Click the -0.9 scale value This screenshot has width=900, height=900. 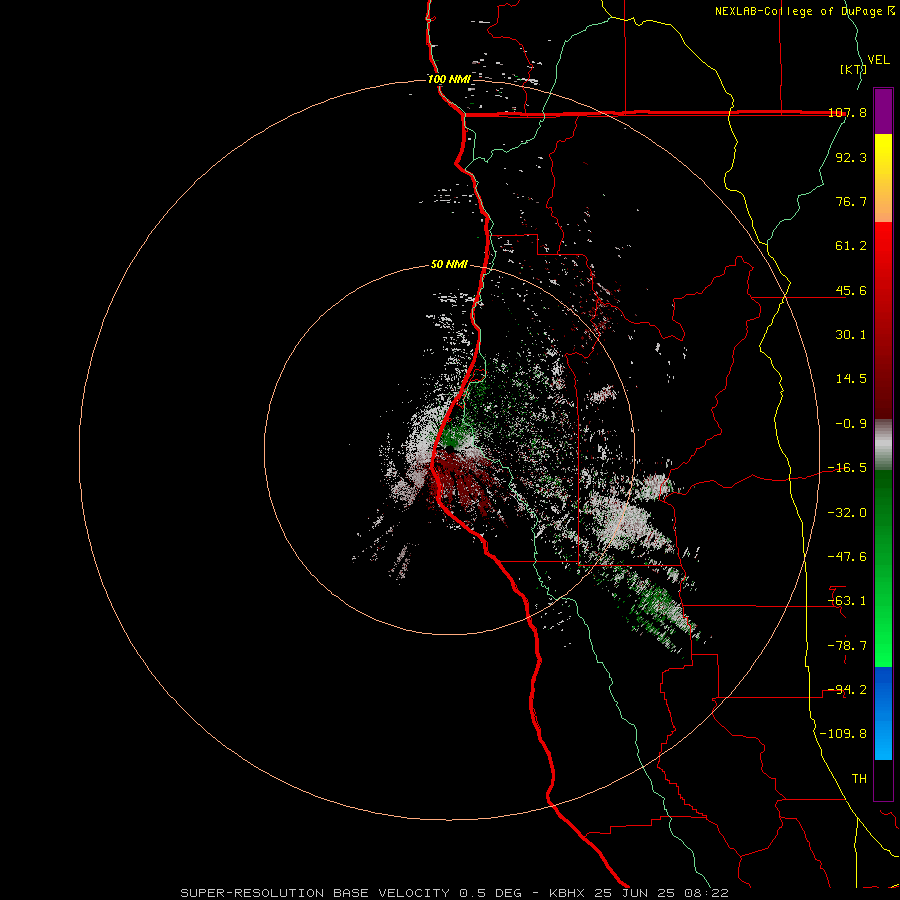point(851,424)
